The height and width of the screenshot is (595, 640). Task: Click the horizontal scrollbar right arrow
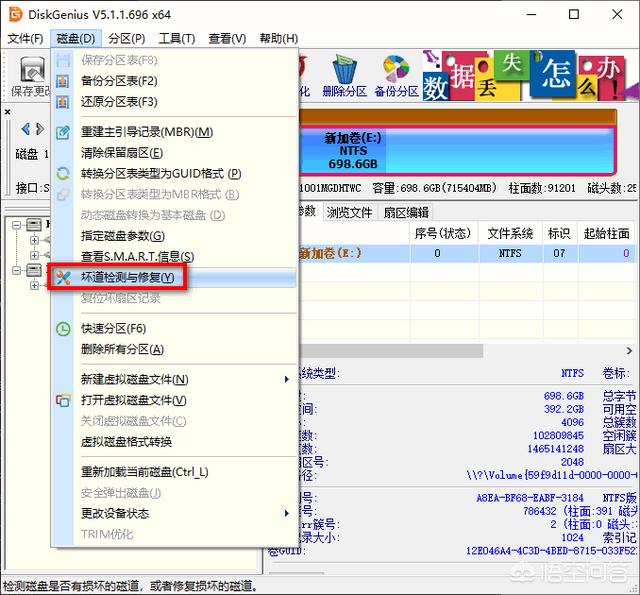pyautogui.click(x=629, y=351)
